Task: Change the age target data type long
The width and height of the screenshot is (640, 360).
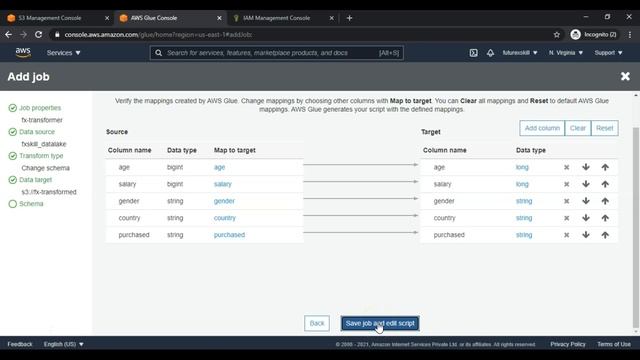Action: 522,167
